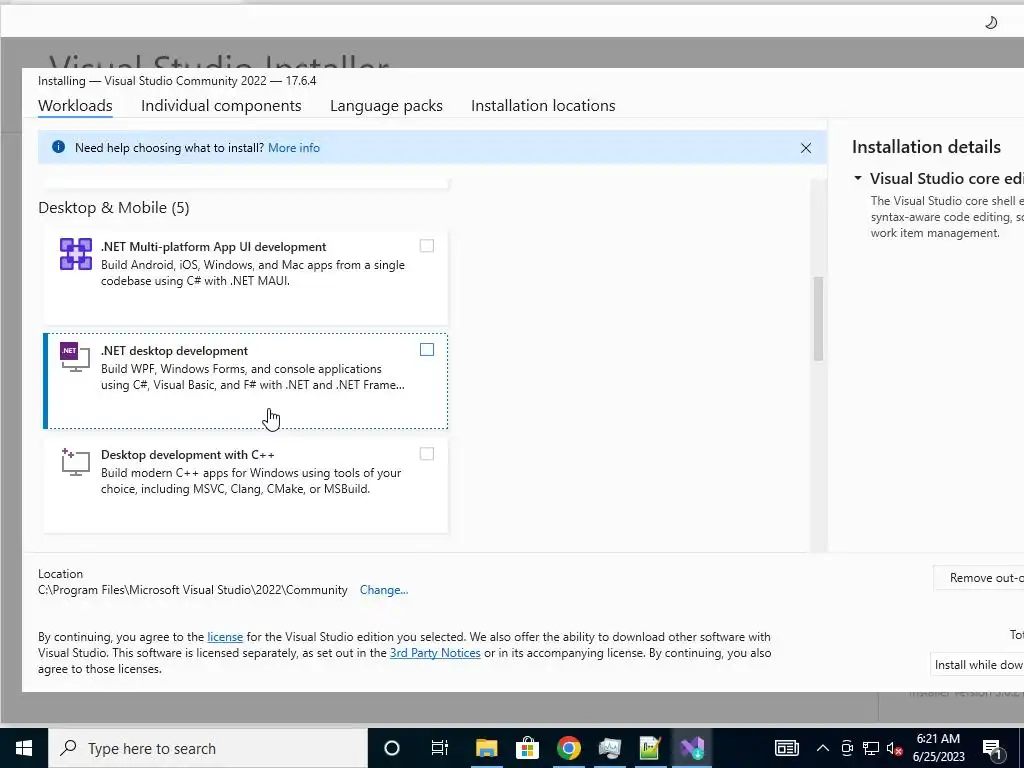
Task: Open the Action Center notifications icon
Action: [x=993, y=748]
